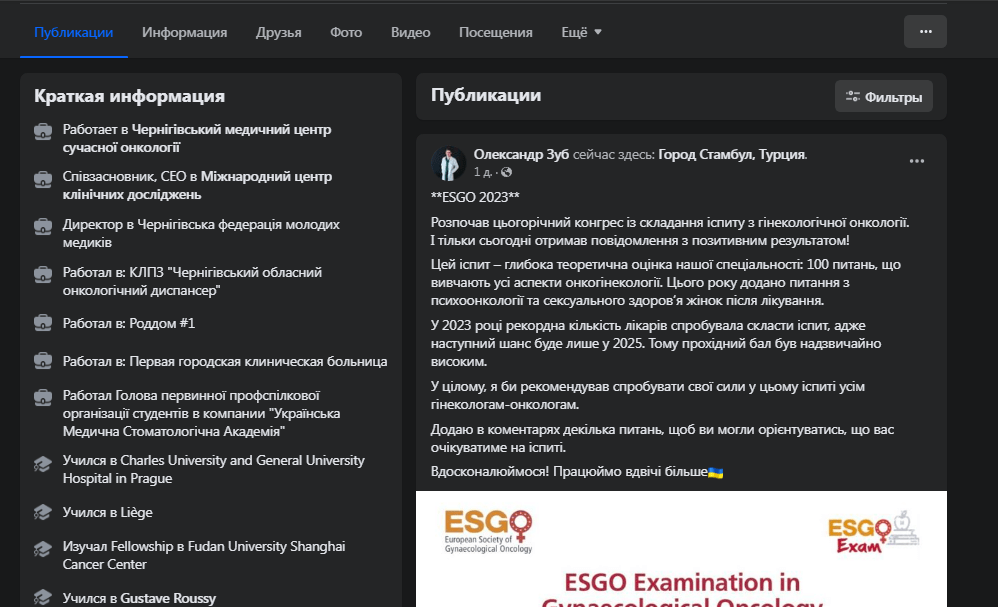
Task: Open the Друзья tab
Action: pos(278,32)
